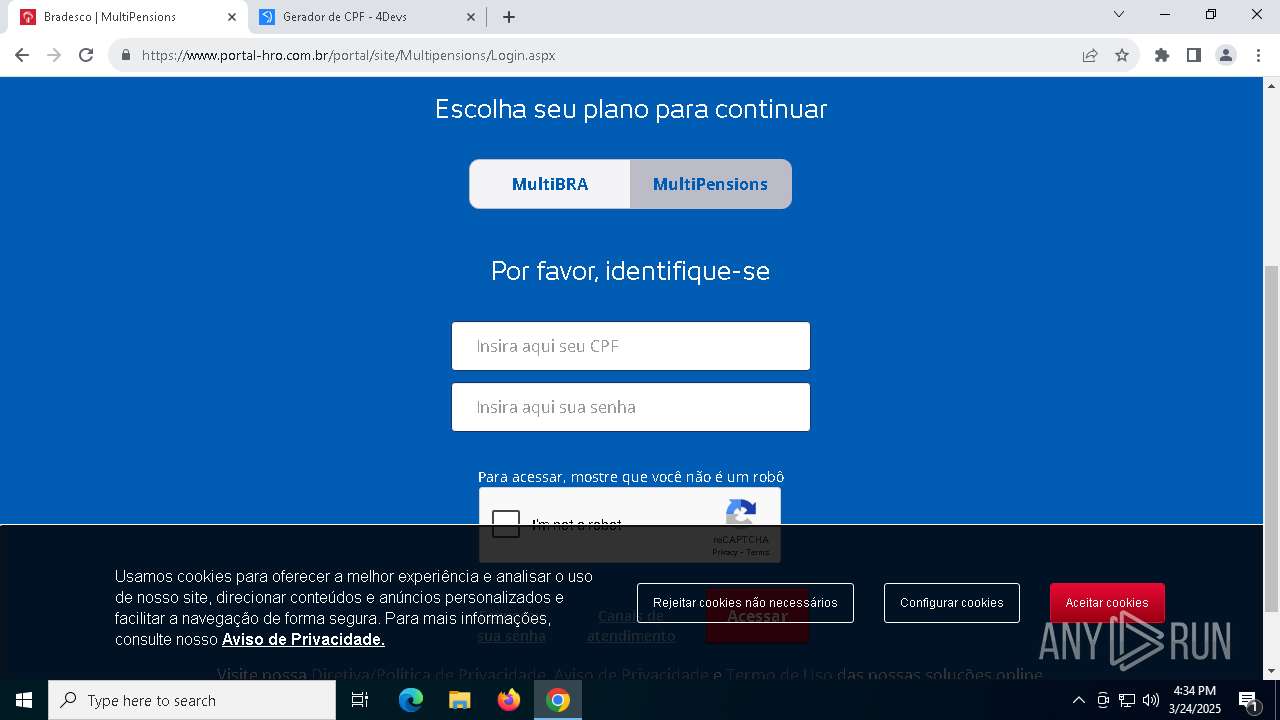Viewport: 1280px width, 720px height.
Task: Close the Gerador de CPF tab
Action: [472, 17]
